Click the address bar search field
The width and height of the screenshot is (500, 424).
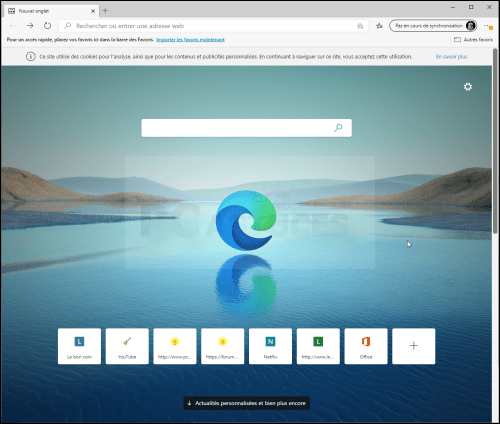[213, 26]
